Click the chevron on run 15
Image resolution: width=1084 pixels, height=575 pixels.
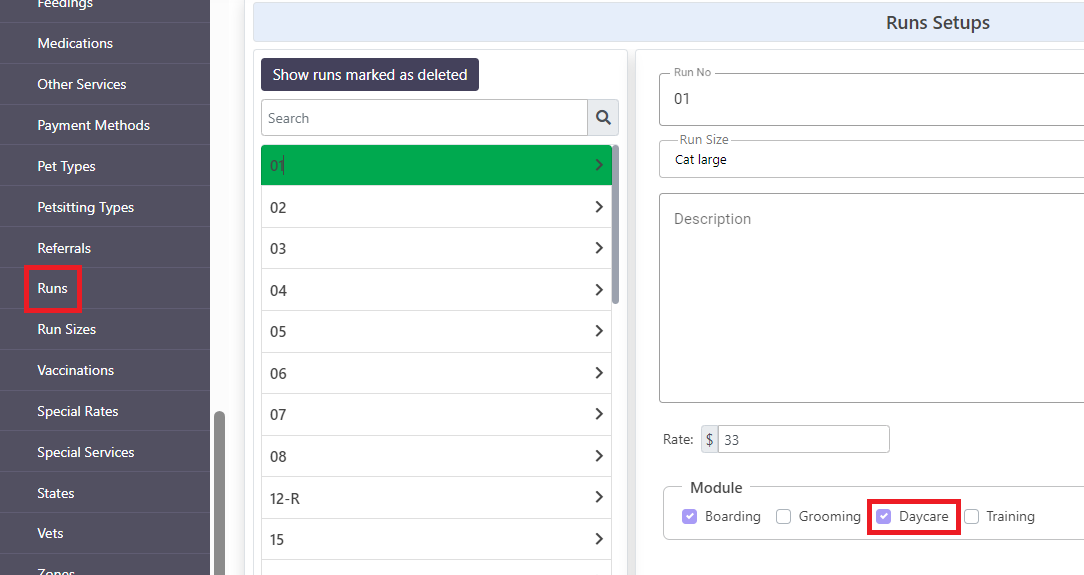click(x=599, y=538)
